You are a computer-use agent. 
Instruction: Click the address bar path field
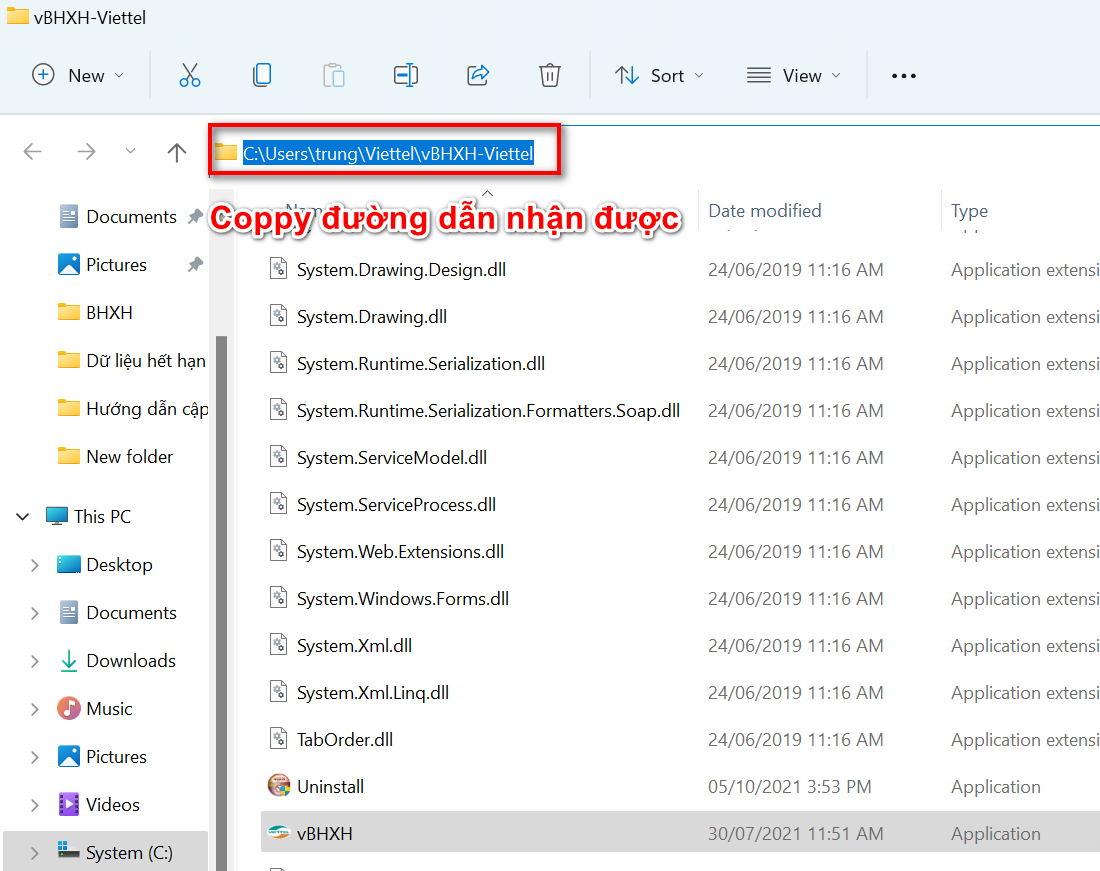point(388,153)
